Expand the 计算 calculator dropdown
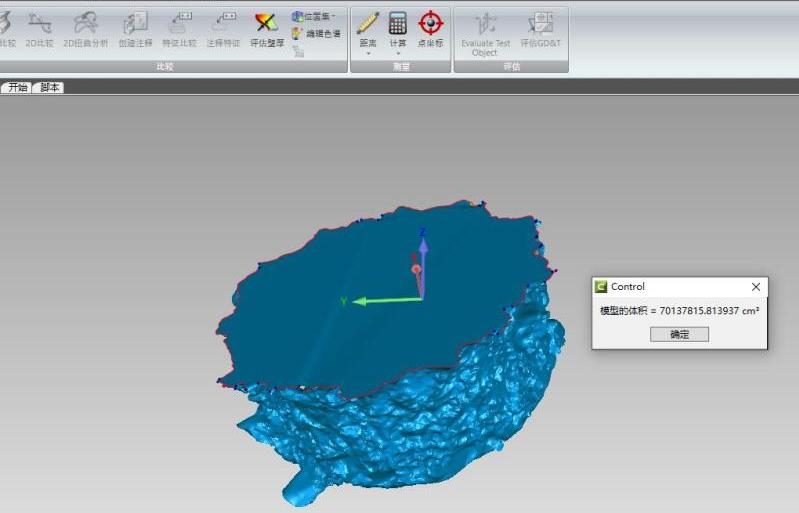Image resolution: width=799 pixels, height=513 pixels. [398, 32]
